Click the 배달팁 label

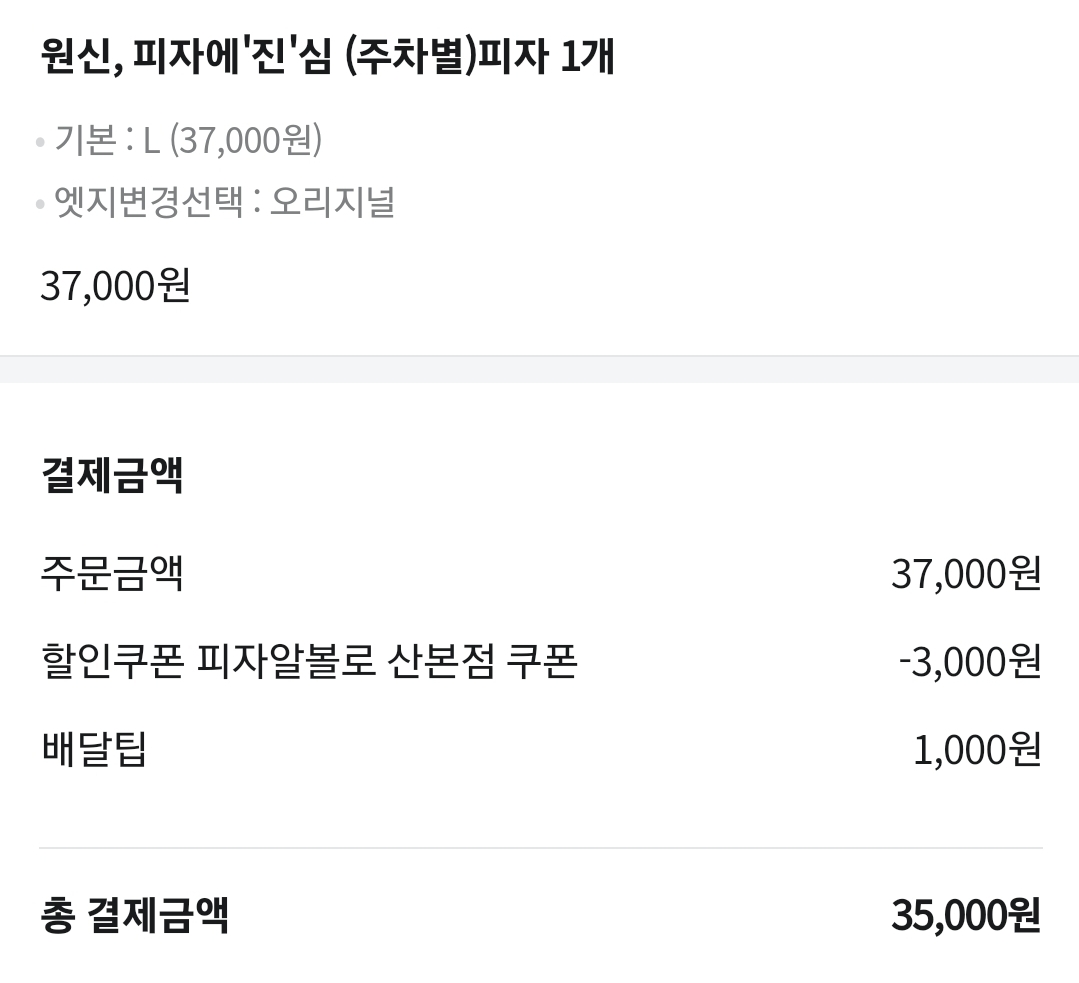pyautogui.click(x=94, y=750)
